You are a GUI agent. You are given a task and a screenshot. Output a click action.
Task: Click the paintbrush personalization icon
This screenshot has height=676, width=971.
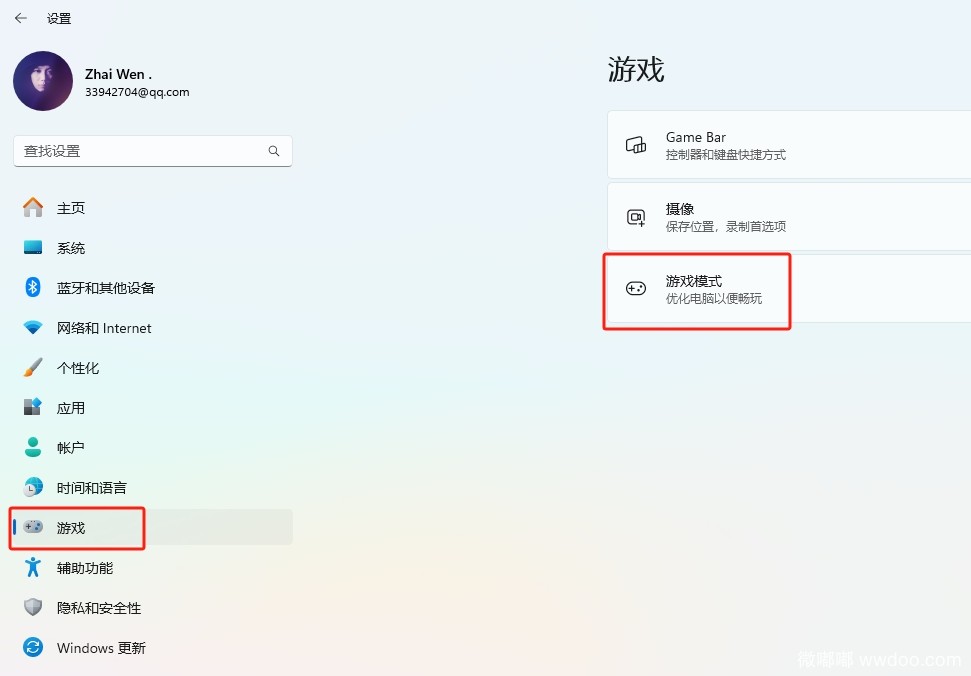33,367
